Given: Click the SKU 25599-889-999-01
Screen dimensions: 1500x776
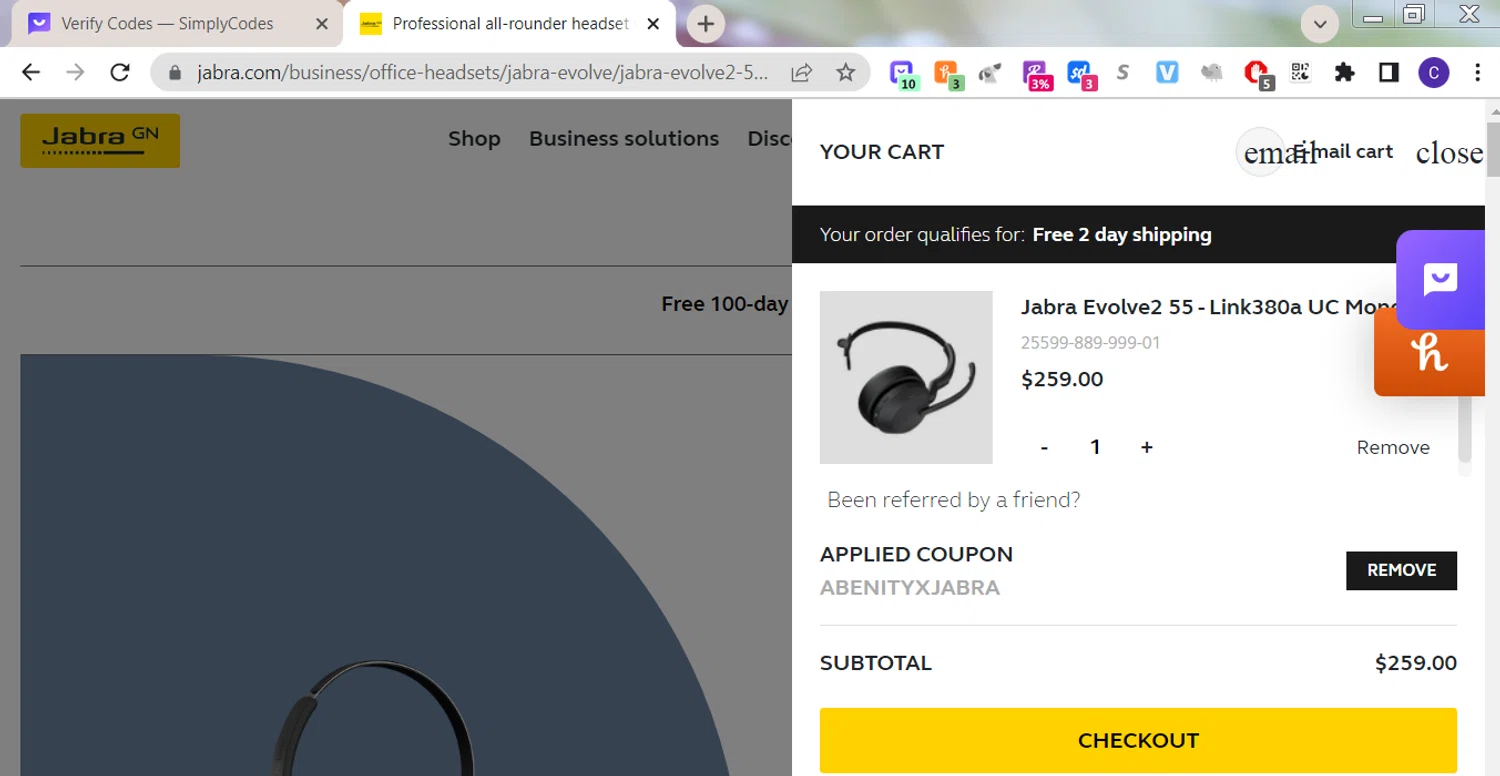Looking at the screenshot, I should (x=1090, y=343).
